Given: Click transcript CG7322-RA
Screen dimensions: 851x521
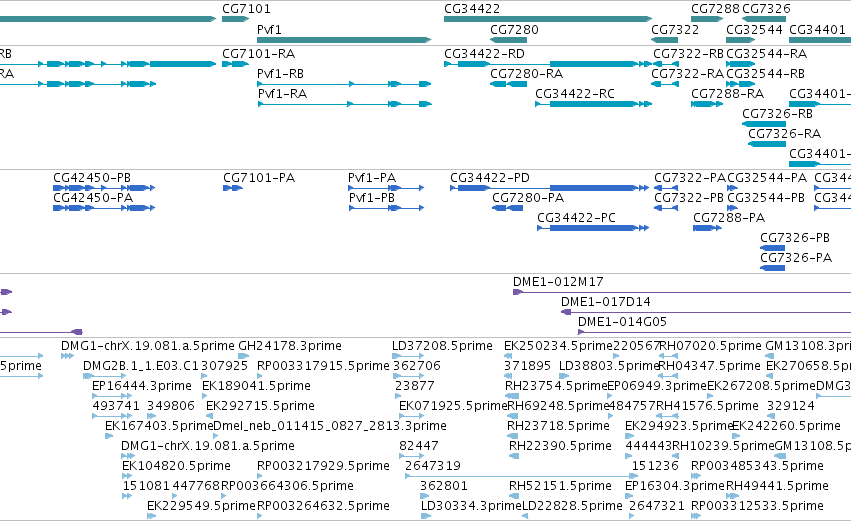Looking at the screenshot, I should pos(687,74).
